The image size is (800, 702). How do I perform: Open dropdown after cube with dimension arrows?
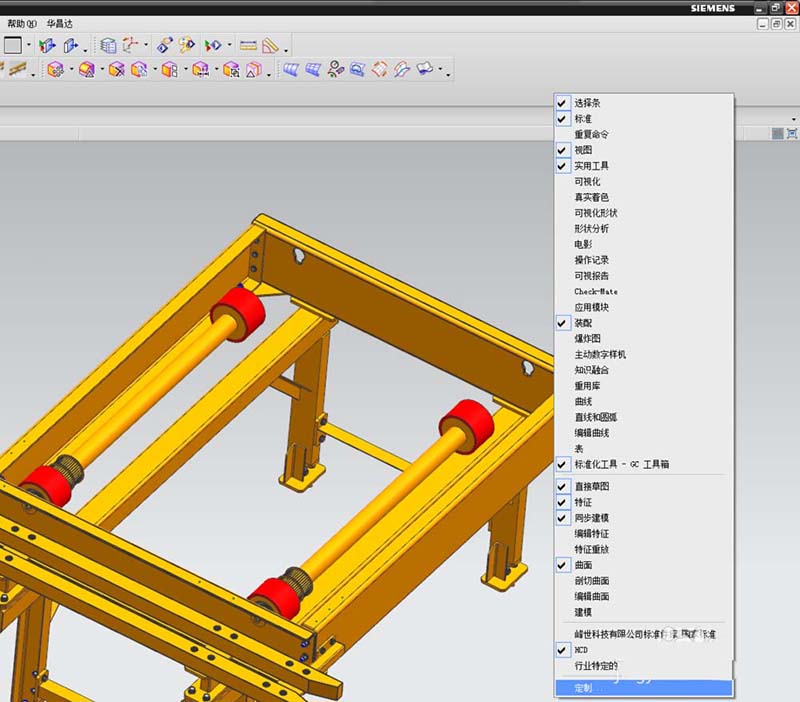(216, 69)
